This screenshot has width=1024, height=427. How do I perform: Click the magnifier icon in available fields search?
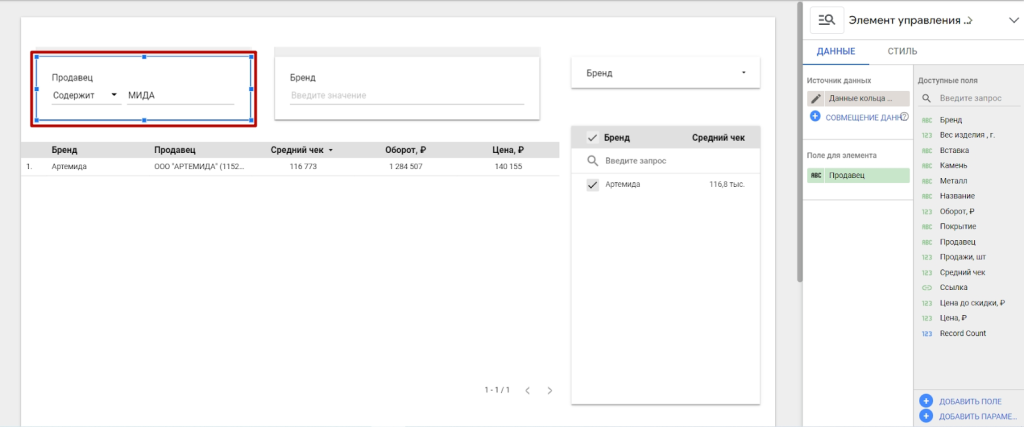tap(927, 99)
